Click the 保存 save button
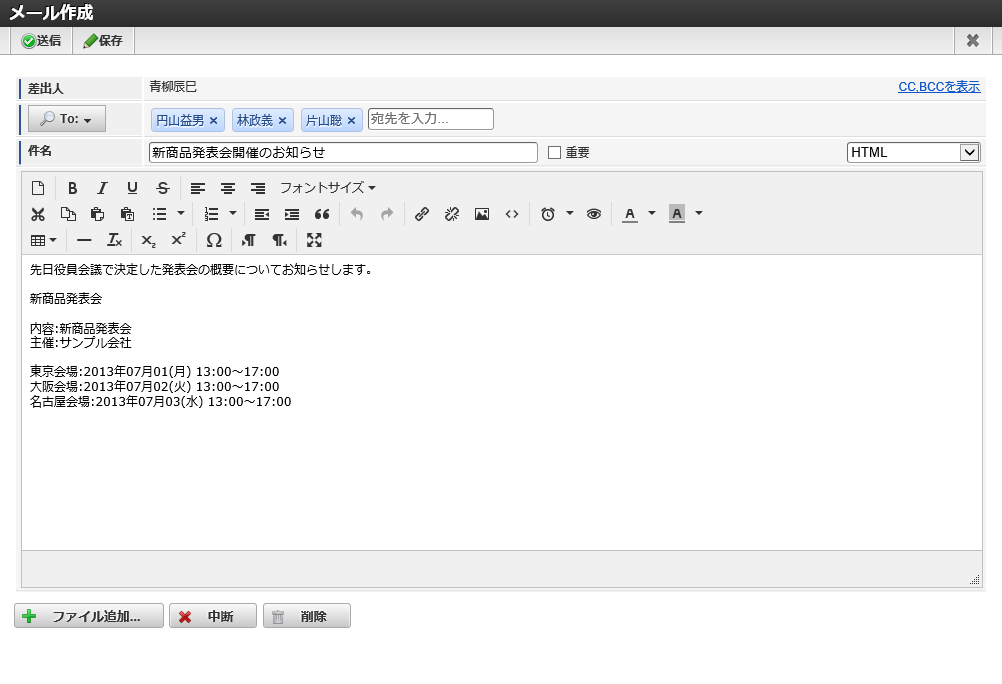This screenshot has height=684, width=1002. tap(103, 41)
